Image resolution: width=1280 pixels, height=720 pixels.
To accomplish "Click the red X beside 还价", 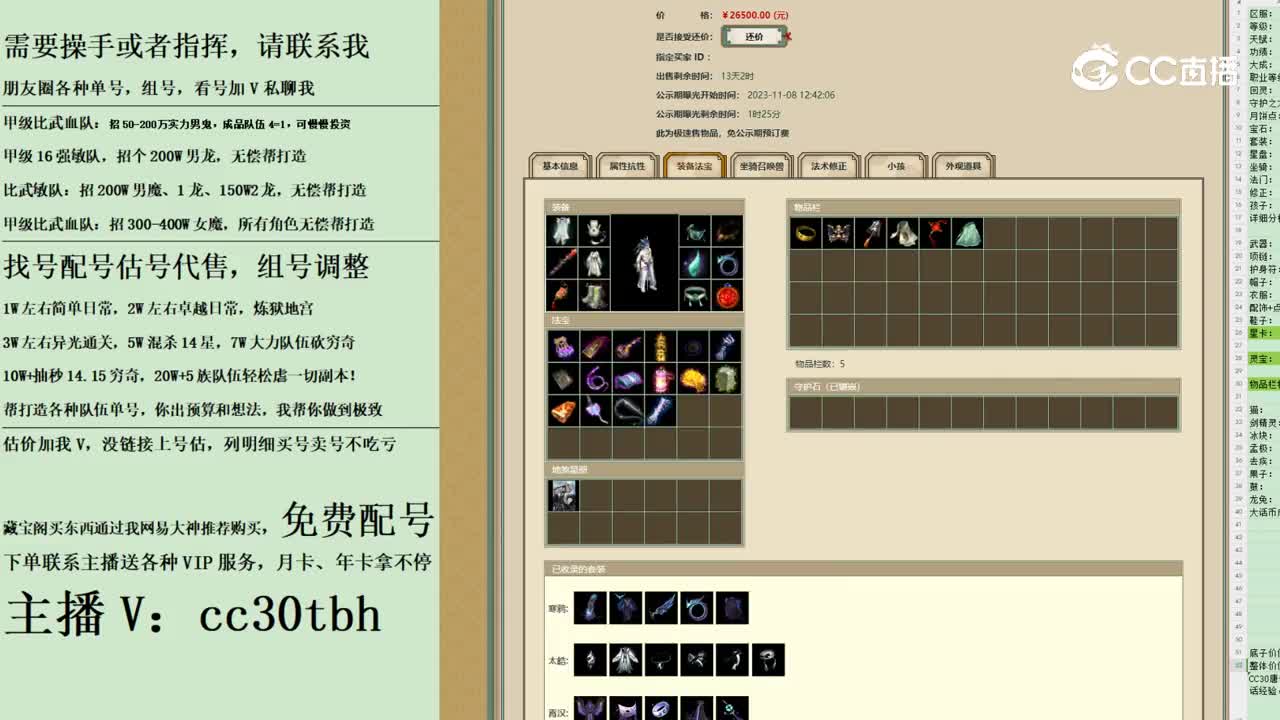I will pyautogui.click(x=788, y=37).
